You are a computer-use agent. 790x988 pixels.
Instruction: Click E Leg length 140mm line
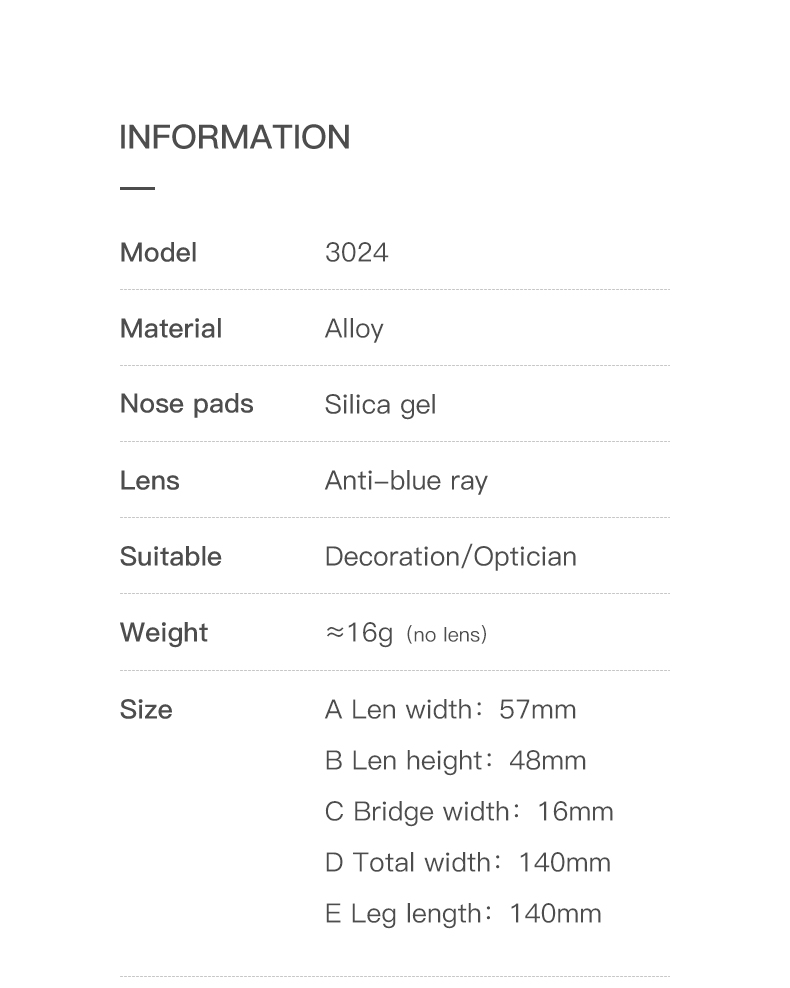pyautogui.click(x=463, y=914)
